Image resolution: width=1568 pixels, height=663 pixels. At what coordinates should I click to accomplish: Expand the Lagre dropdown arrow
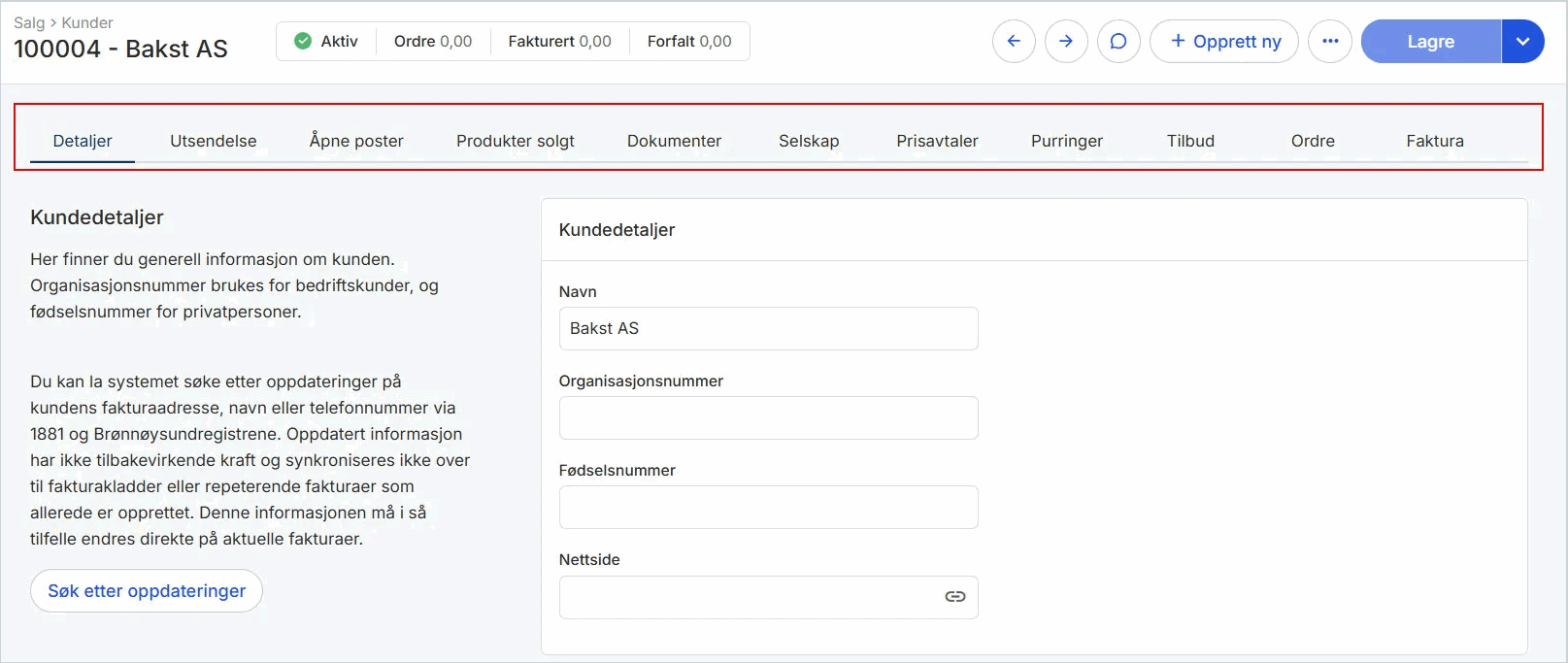[1523, 42]
